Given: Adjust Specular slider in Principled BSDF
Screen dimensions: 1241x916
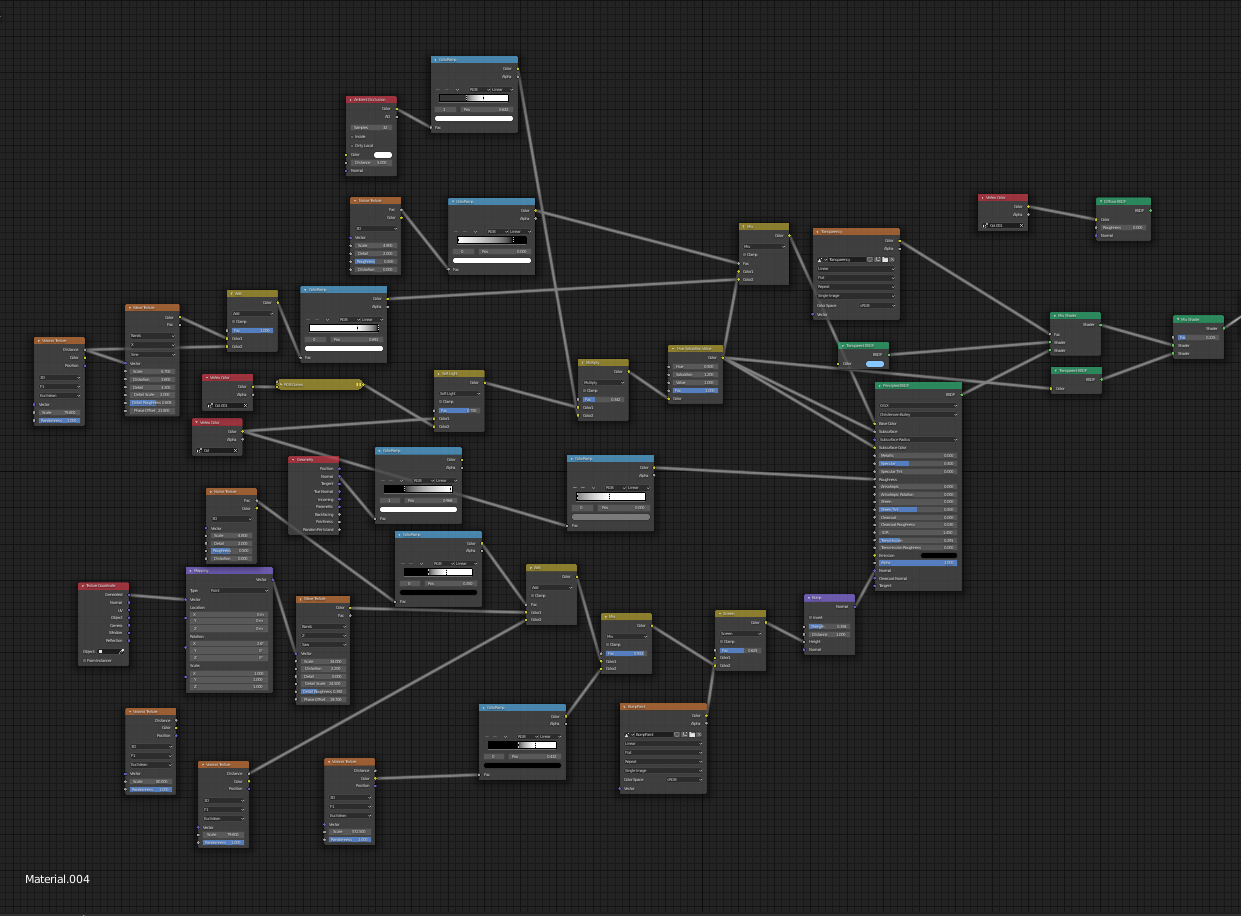Looking at the screenshot, I should [x=918, y=464].
